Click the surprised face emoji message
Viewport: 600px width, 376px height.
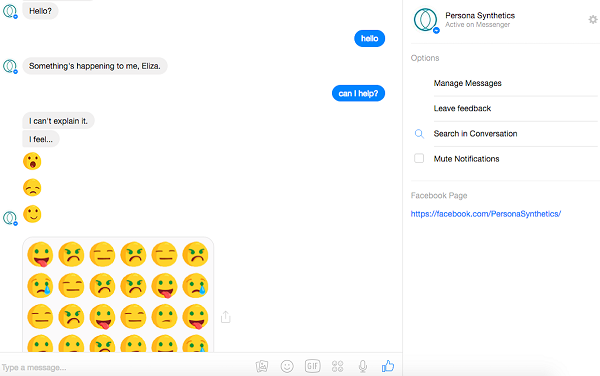[x=32, y=161]
